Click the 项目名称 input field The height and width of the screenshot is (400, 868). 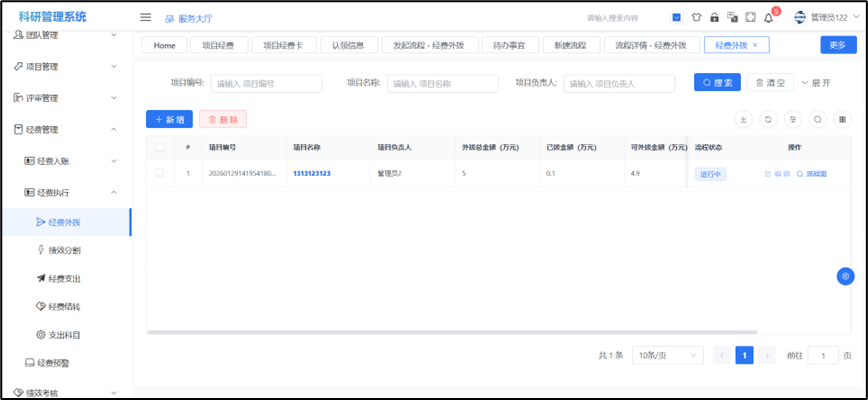[443, 84]
